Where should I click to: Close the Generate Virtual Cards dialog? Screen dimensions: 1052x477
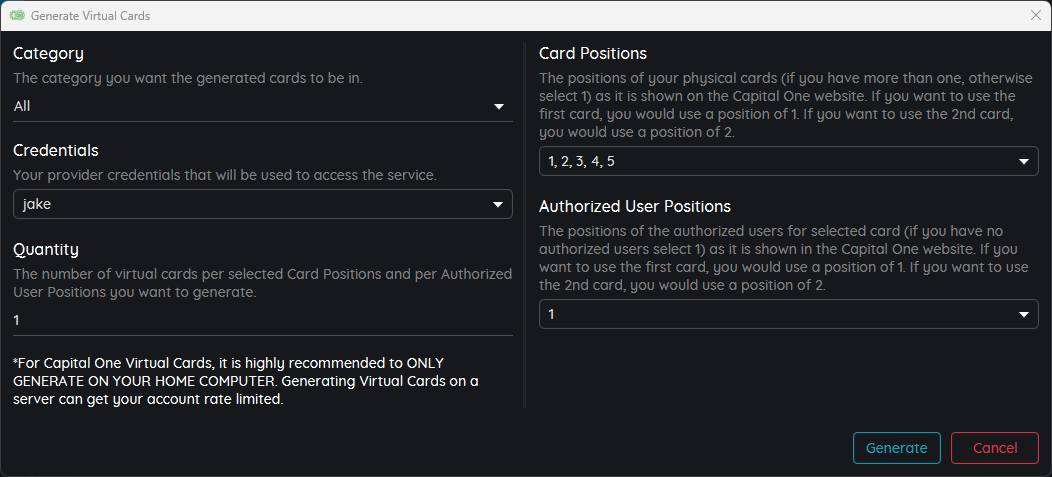[1035, 15]
